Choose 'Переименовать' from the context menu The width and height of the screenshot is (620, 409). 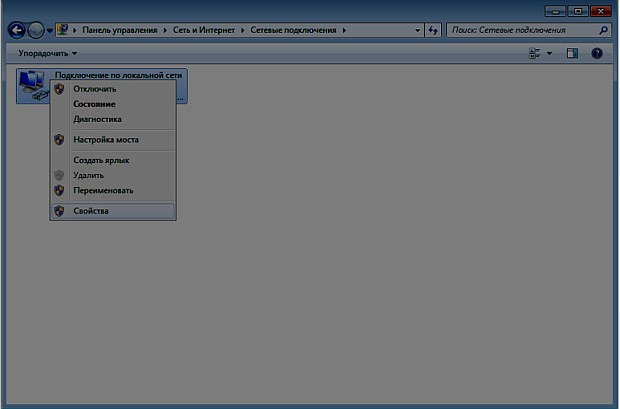(103, 190)
